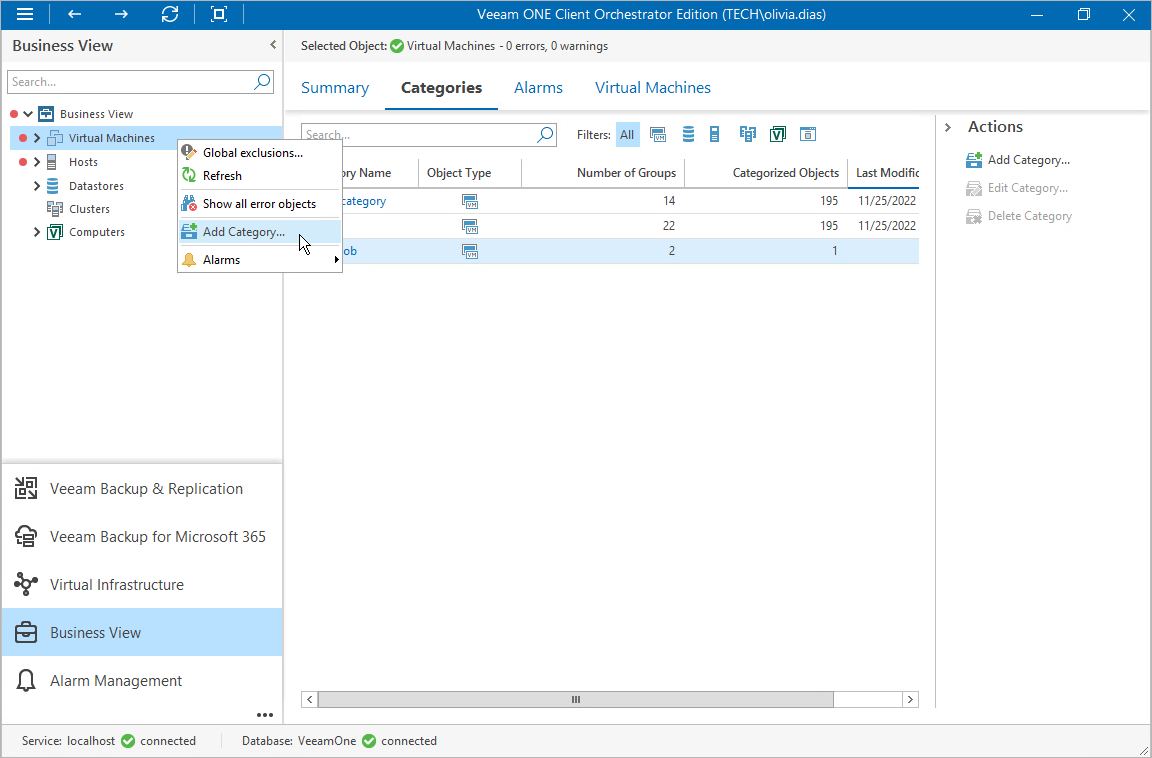Click the navigation overflow dots

(x=264, y=715)
